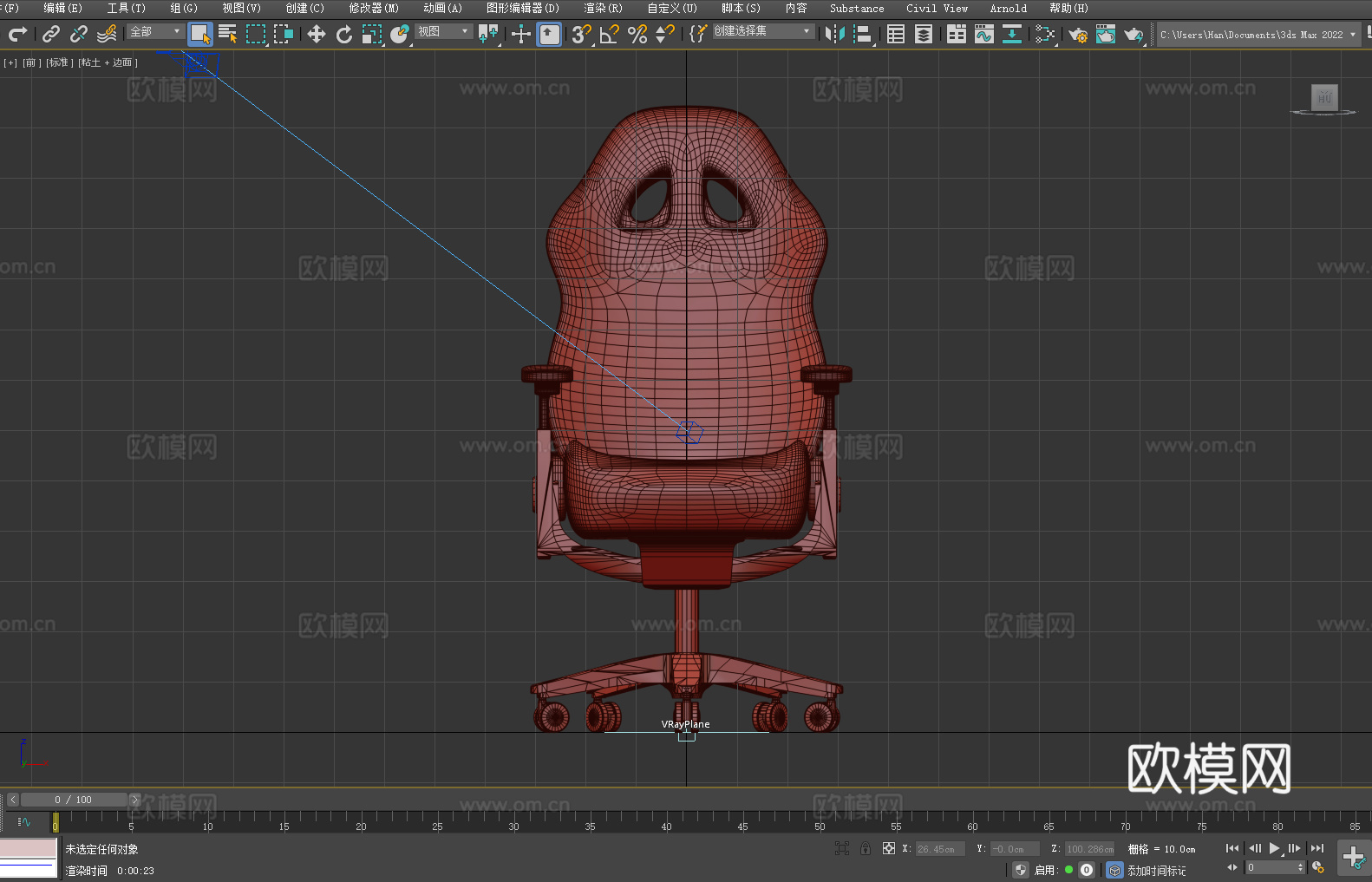Click the Z coordinate field
The image size is (1372, 882).
point(1089,849)
